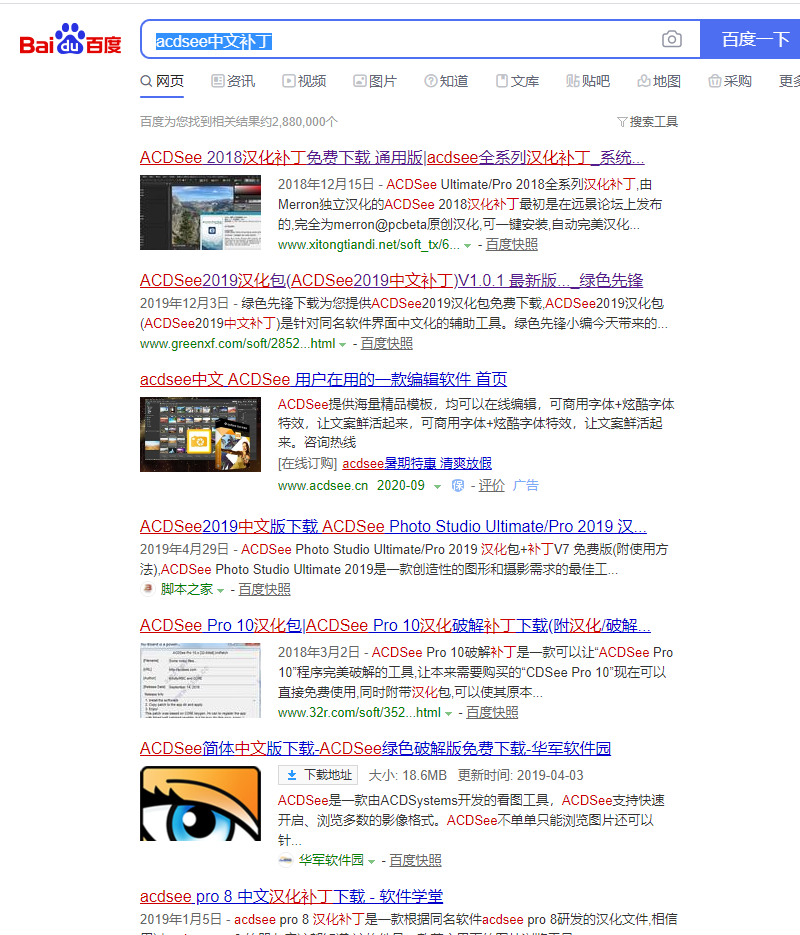Open acdsee.cn product box thumbnail
Screen dimensions: 800x935
pyautogui.click(x=200, y=435)
